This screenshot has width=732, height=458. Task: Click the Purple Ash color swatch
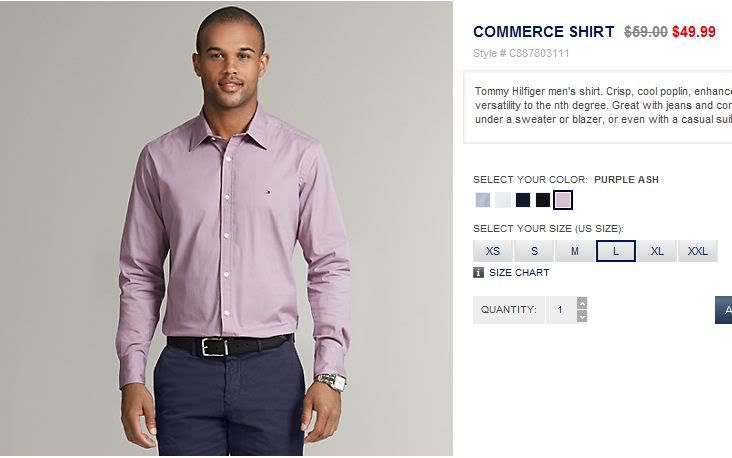(x=563, y=200)
